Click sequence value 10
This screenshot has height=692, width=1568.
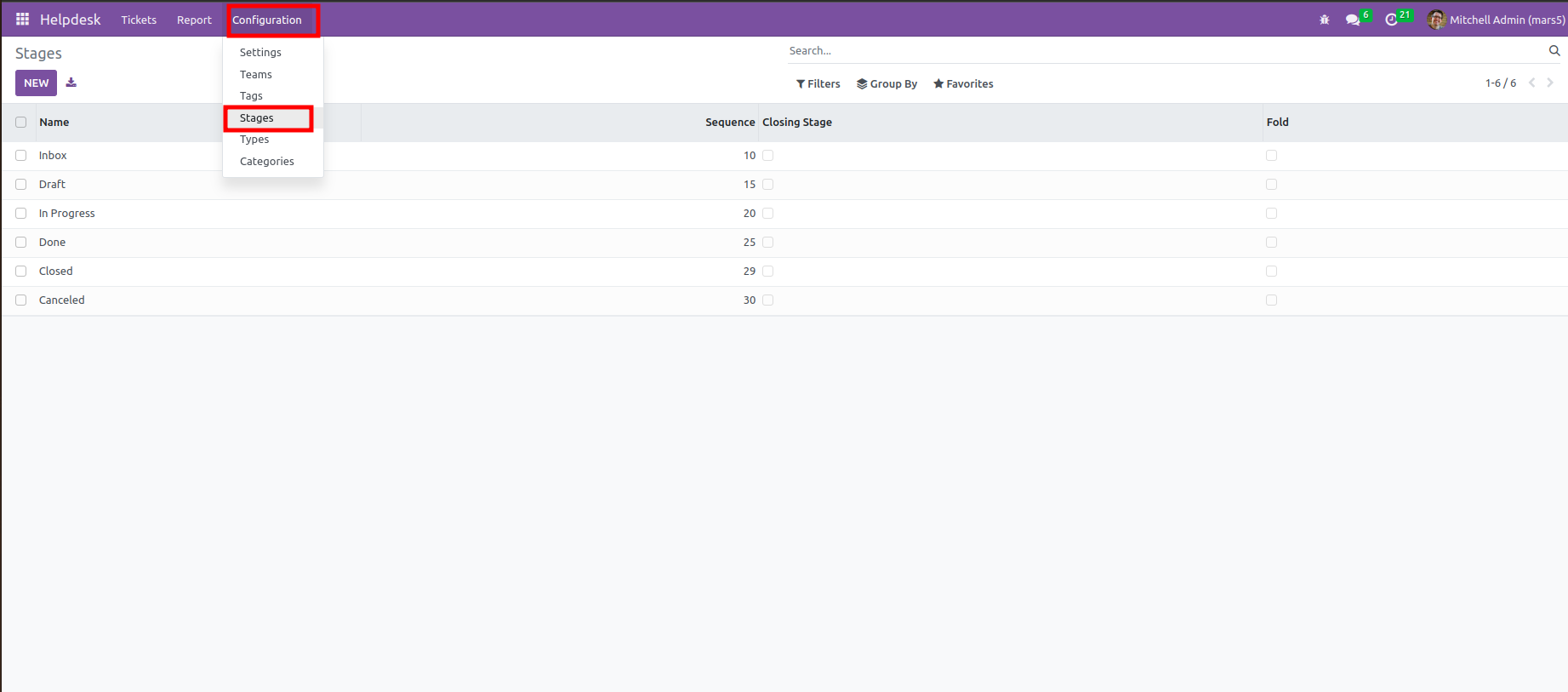[750, 156]
